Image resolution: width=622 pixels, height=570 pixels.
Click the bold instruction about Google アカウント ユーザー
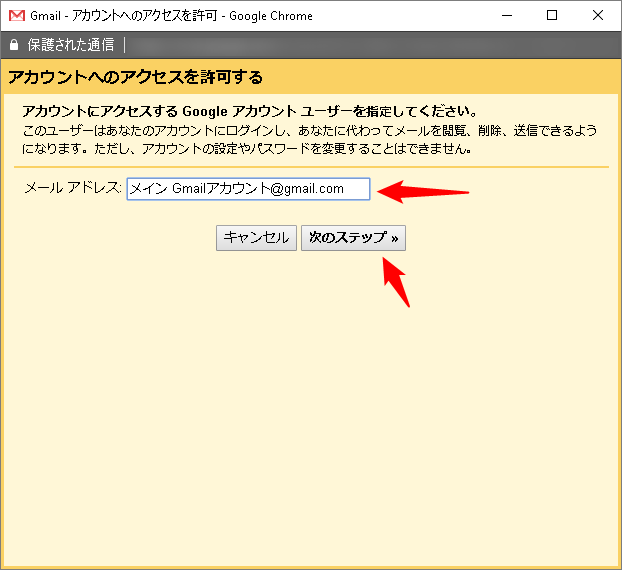pos(250,111)
